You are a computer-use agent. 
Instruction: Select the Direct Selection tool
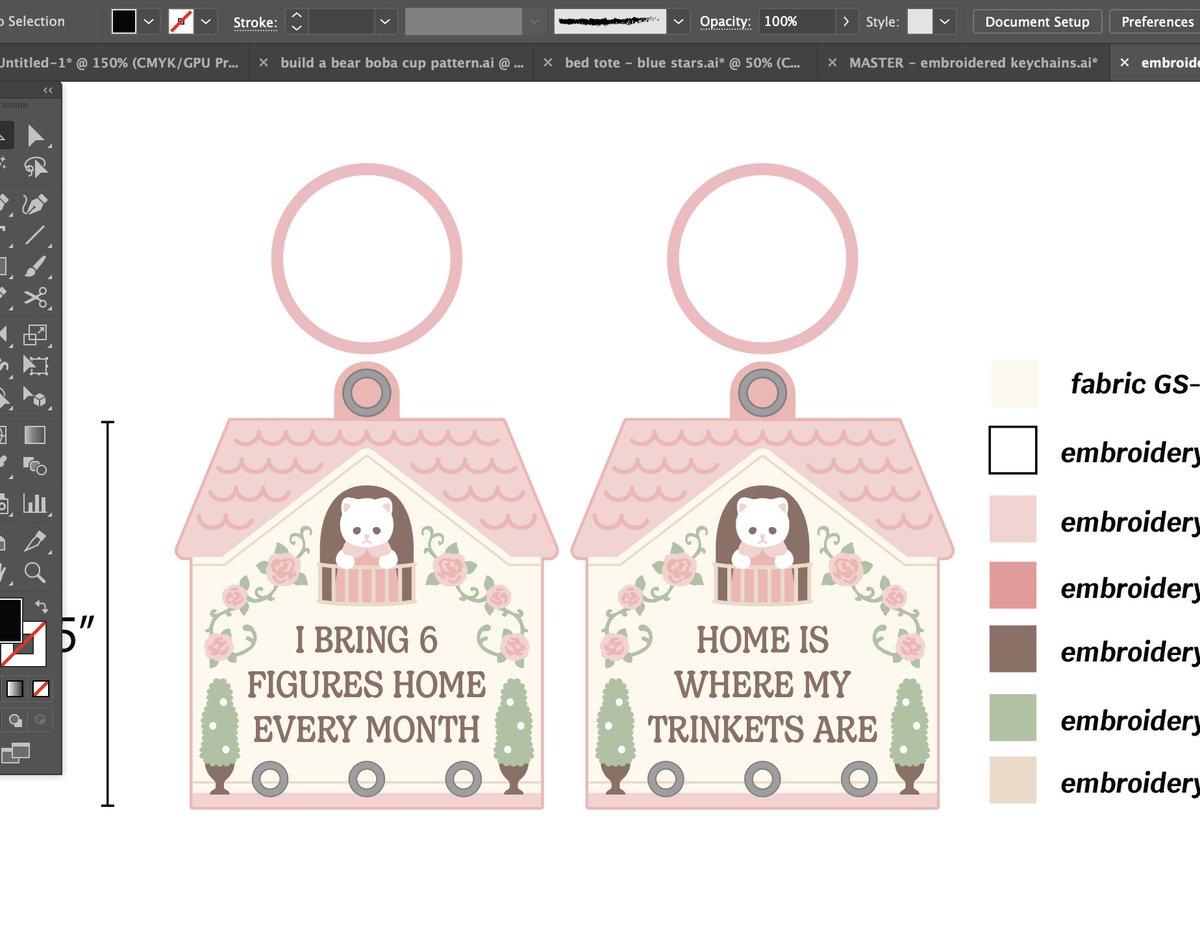[36, 135]
